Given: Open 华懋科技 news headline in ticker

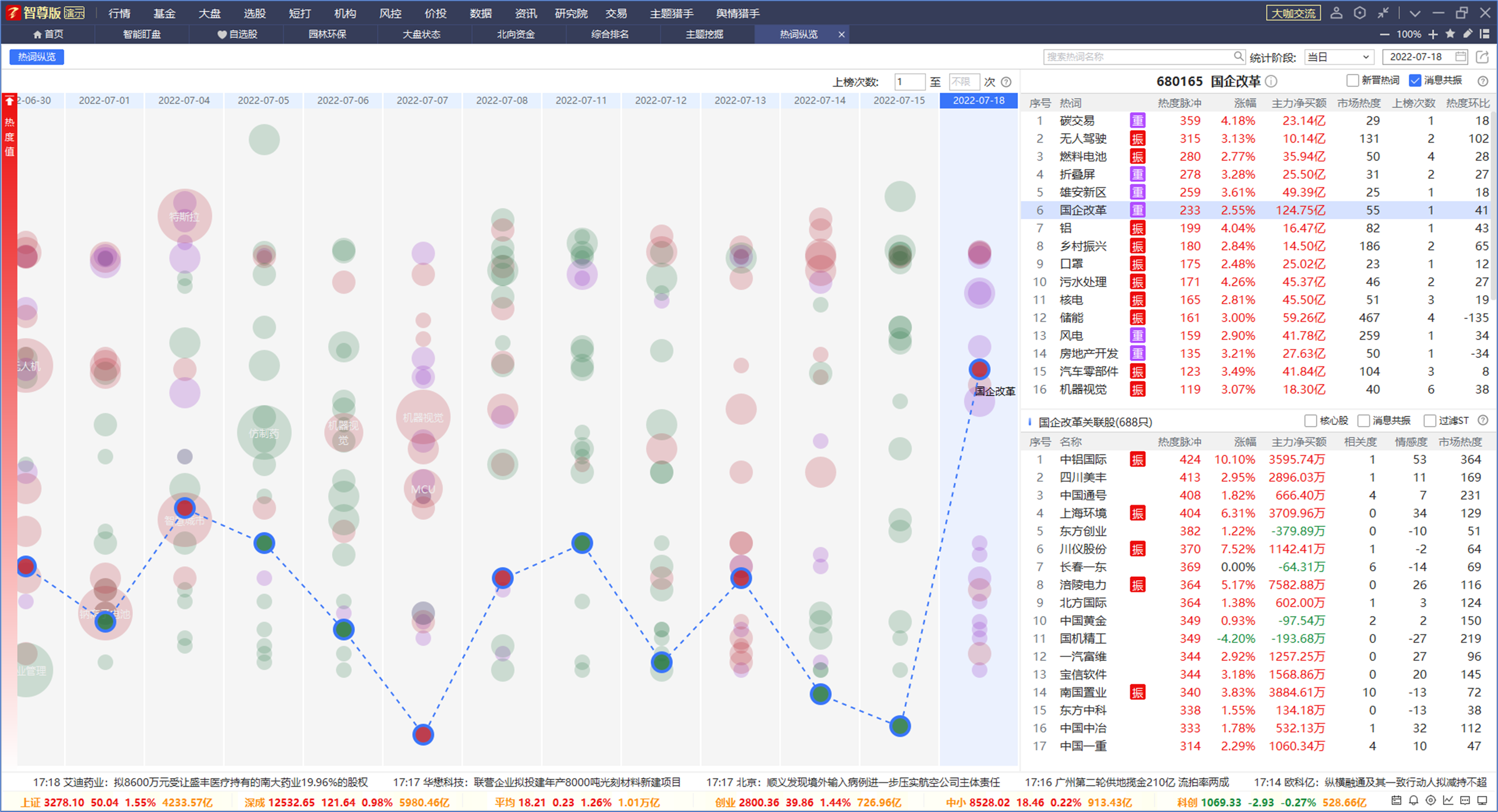Looking at the screenshot, I should pyautogui.click(x=536, y=783).
